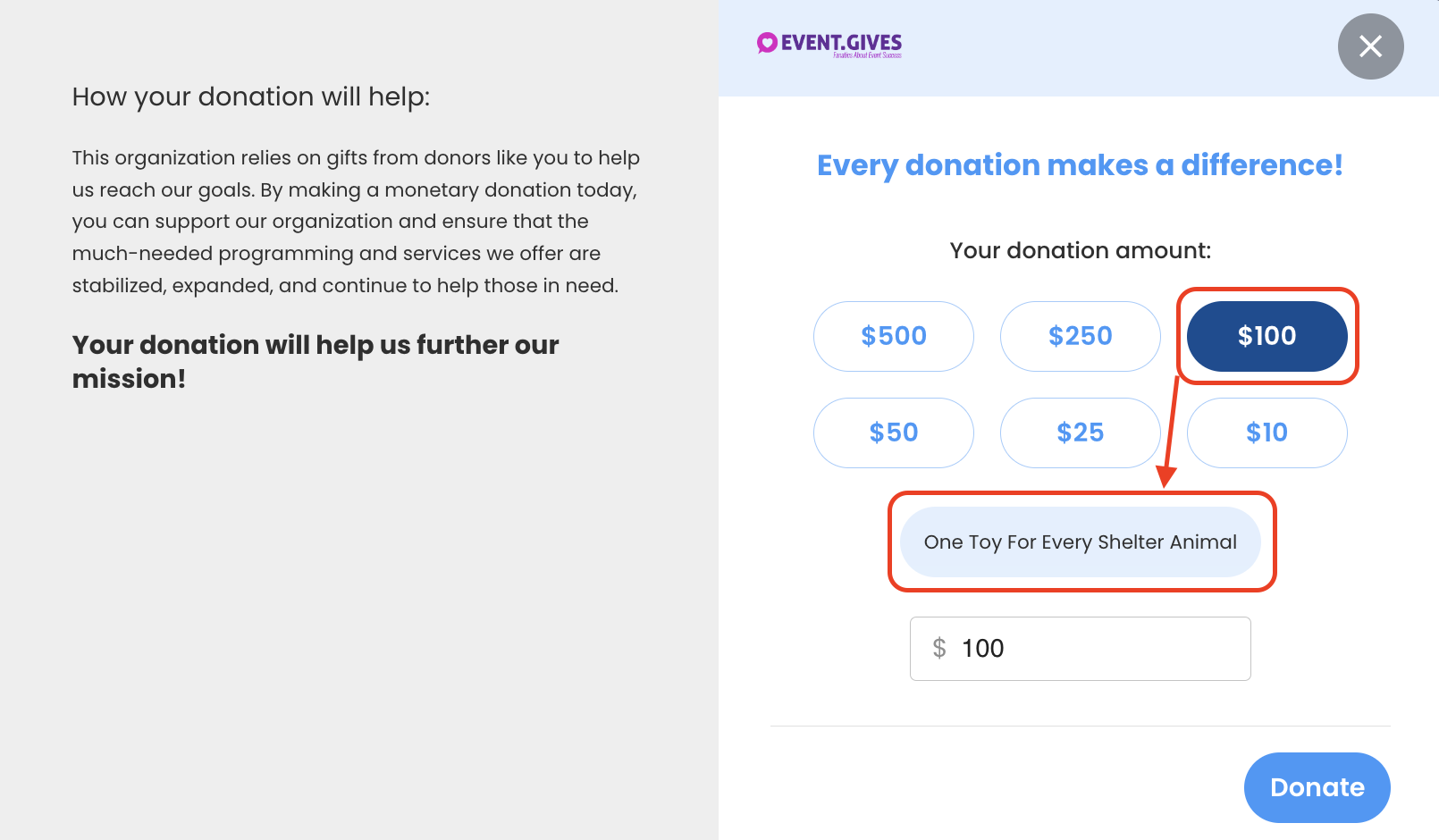The height and width of the screenshot is (840, 1439).
Task: Submit with the Donate button
Action: pyautogui.click(x=1317, y=787)
